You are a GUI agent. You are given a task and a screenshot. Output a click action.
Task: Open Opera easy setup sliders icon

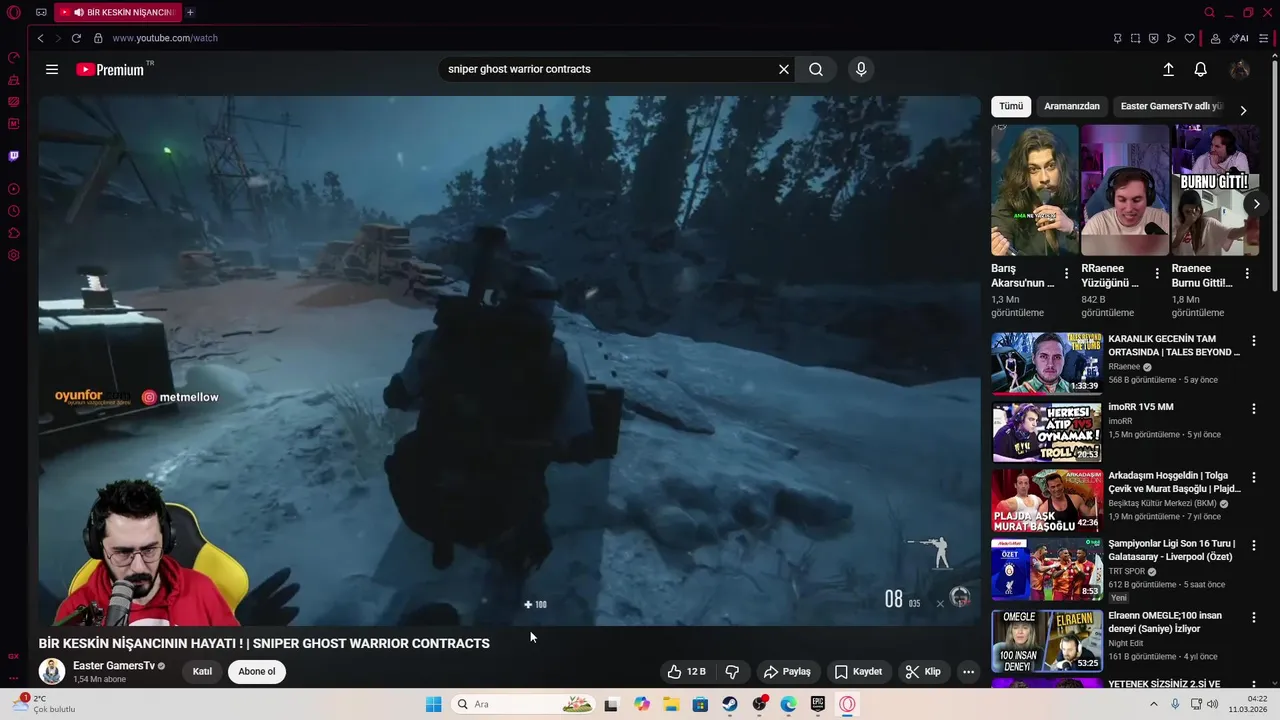click(1264, 38)
